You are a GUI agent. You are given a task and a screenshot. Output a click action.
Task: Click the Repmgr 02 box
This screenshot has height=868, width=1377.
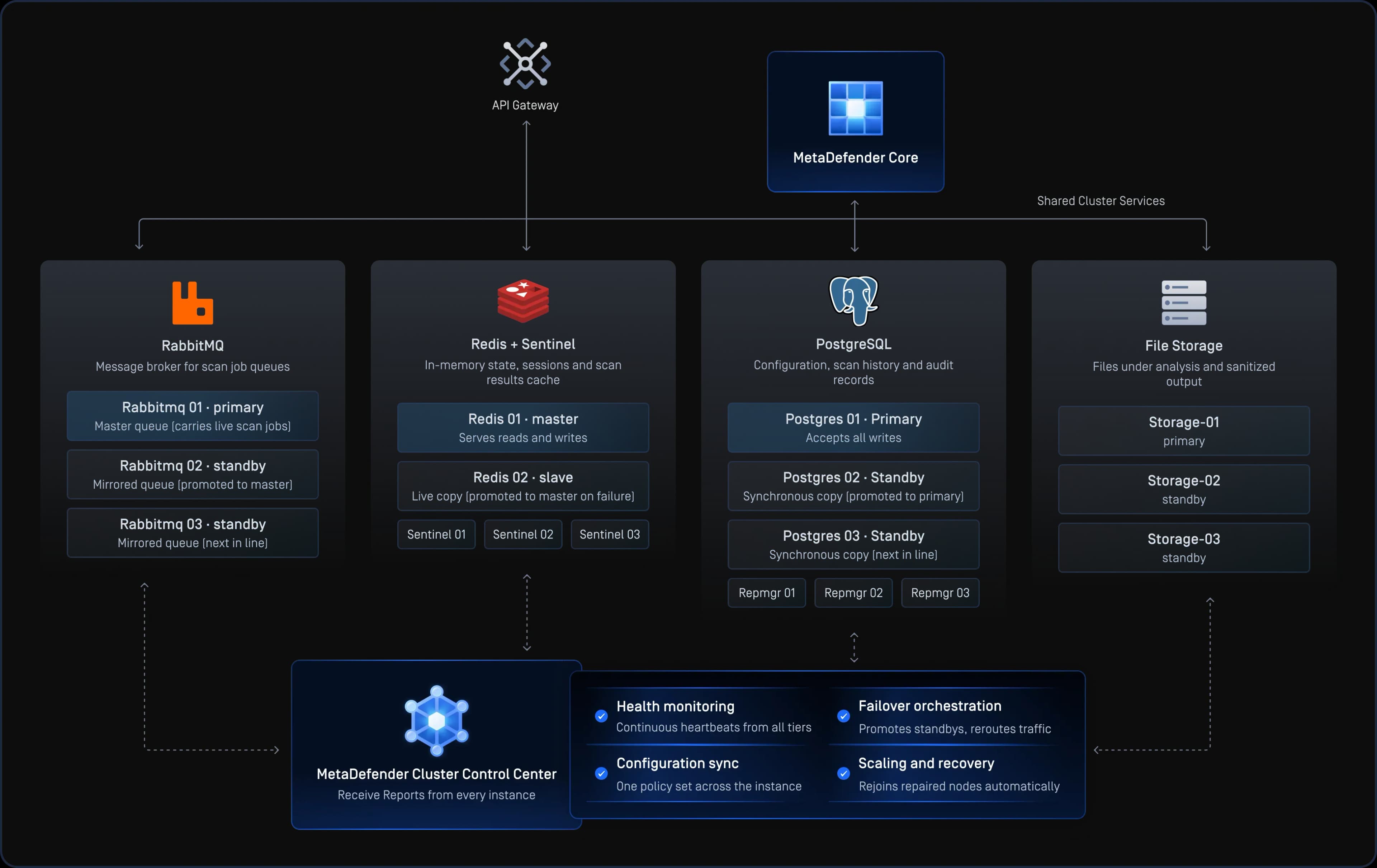[x=853, y=592]
